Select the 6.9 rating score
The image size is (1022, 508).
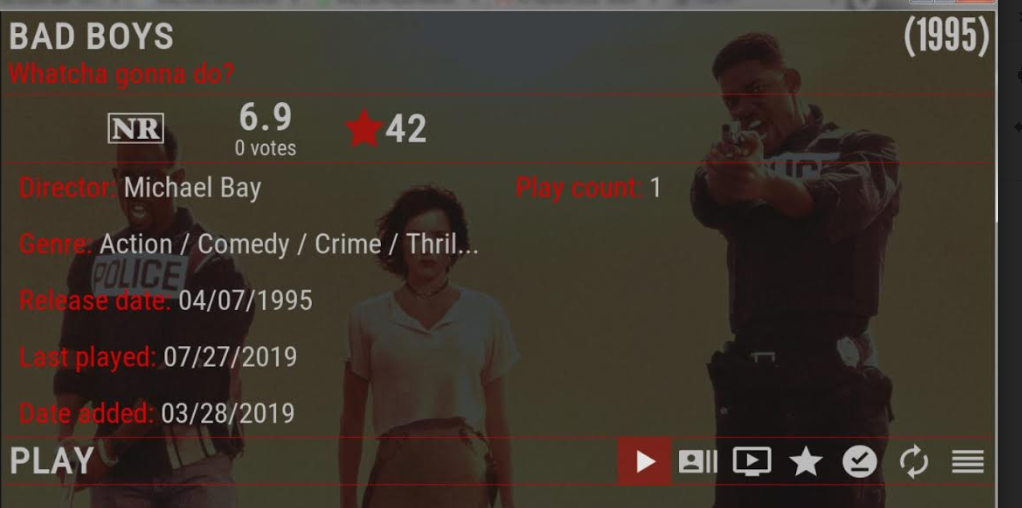[x=265, y=117]
